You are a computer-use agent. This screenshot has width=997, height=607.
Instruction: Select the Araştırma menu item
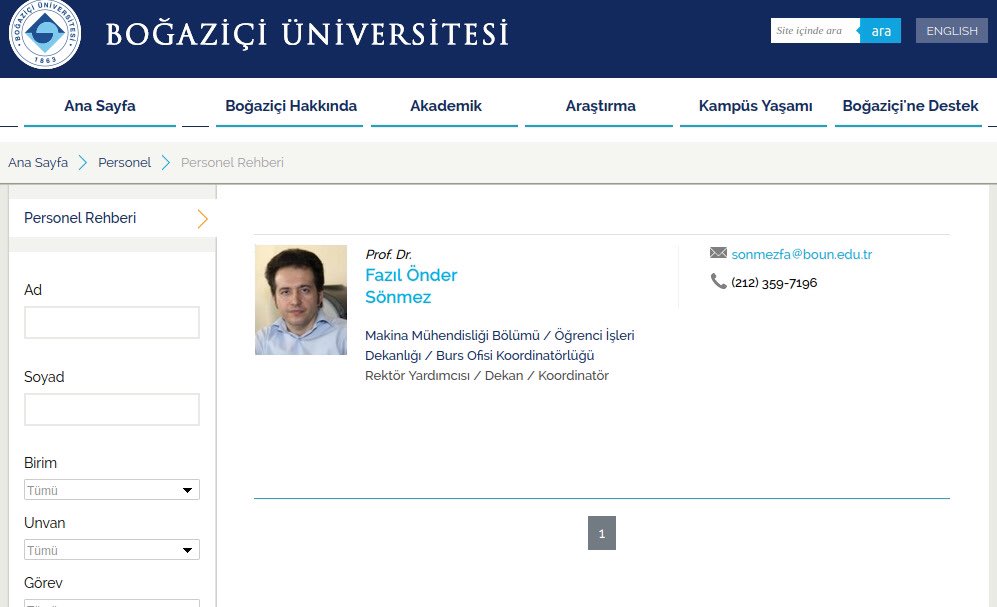coord(600,106)
